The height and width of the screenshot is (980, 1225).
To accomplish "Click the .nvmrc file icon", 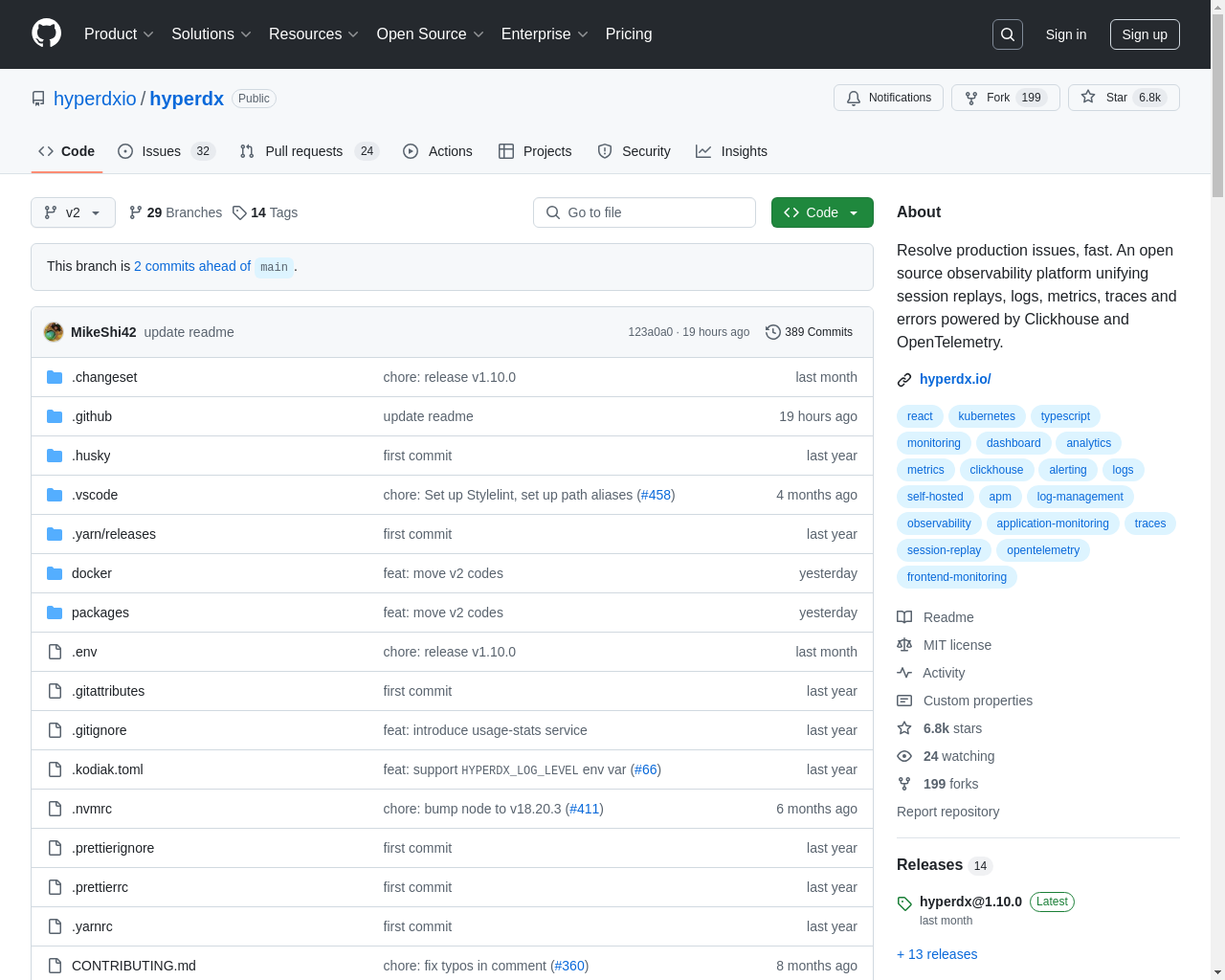I will tap(55, 809).
